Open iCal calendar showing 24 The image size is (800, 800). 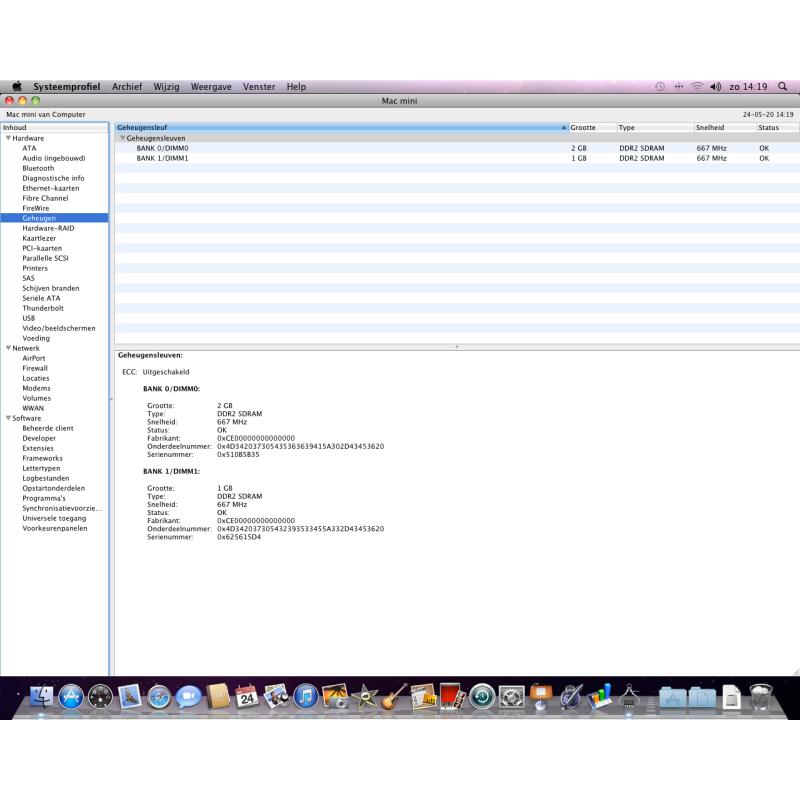pos(247,697)
